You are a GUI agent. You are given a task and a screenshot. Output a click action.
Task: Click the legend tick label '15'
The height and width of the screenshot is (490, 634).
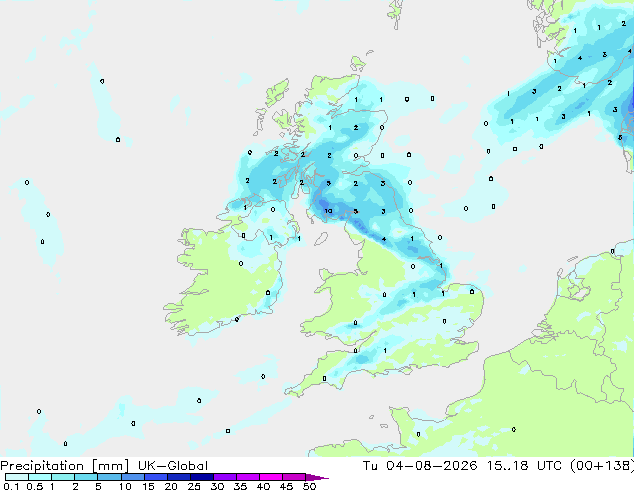click(x=148, y=486)
